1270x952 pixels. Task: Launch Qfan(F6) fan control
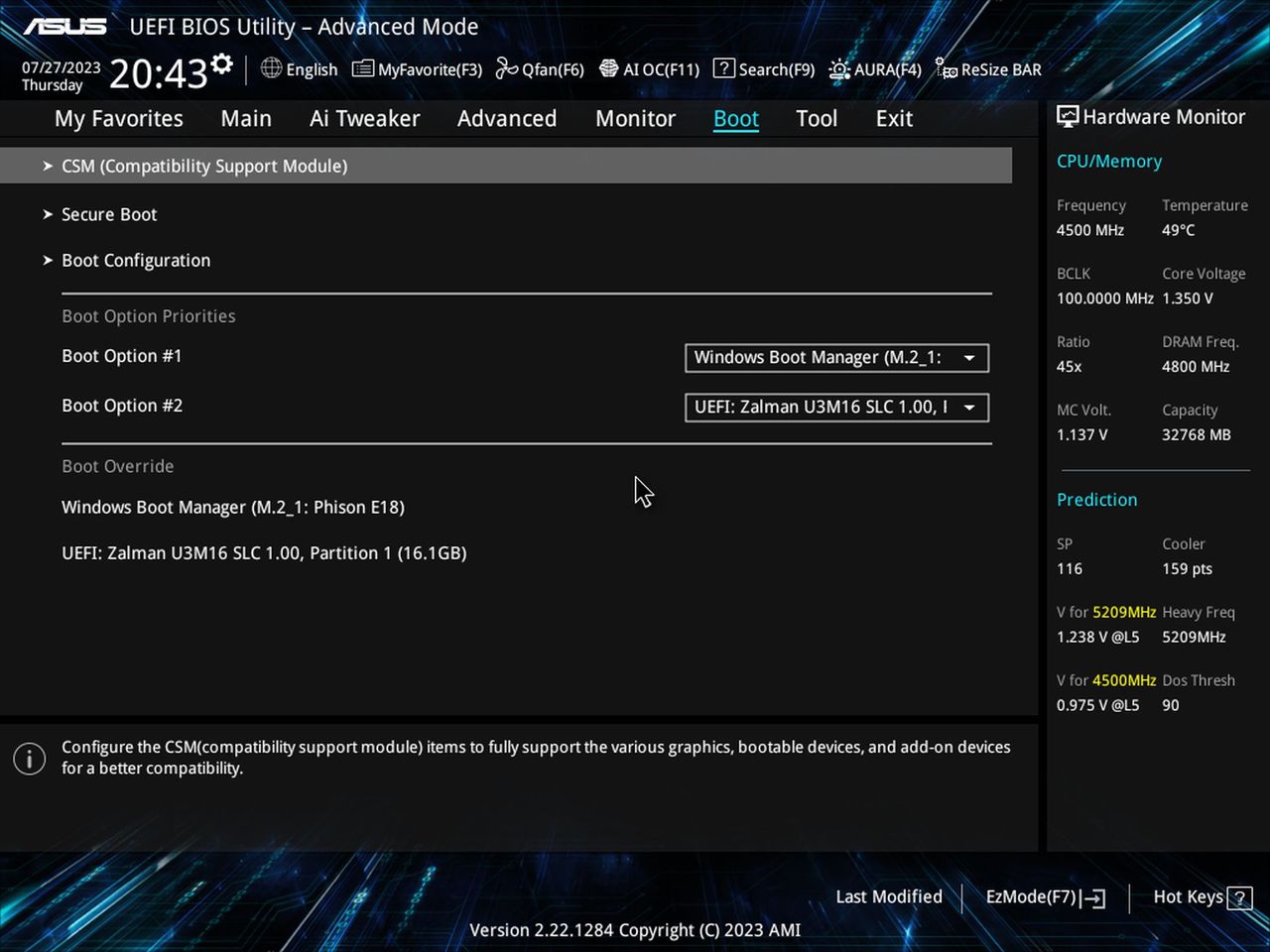click(540, 68)
